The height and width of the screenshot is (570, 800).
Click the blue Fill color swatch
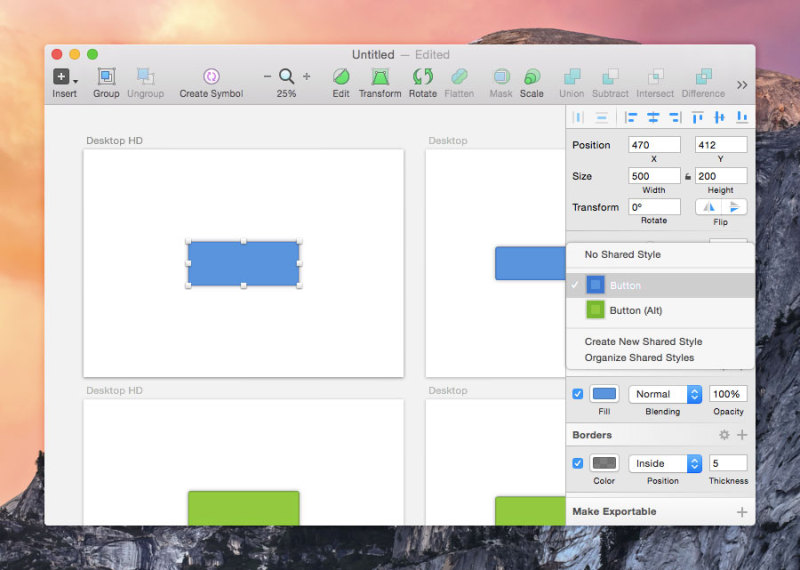click(605, 394)
